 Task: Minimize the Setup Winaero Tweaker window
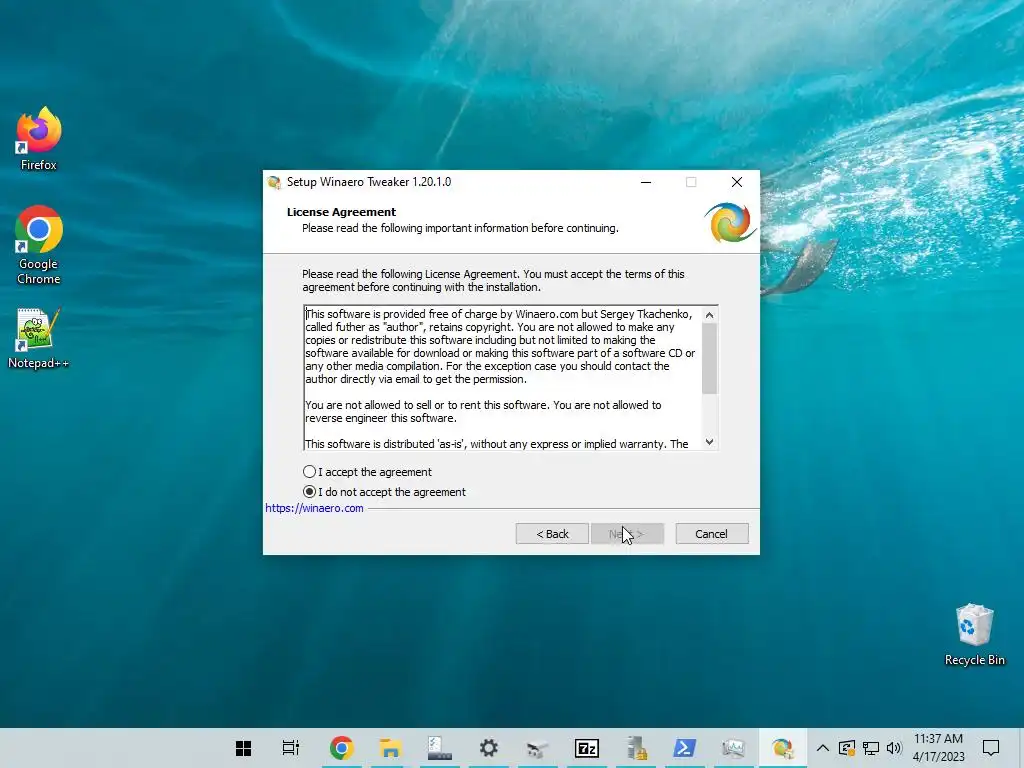coord(646,182)
